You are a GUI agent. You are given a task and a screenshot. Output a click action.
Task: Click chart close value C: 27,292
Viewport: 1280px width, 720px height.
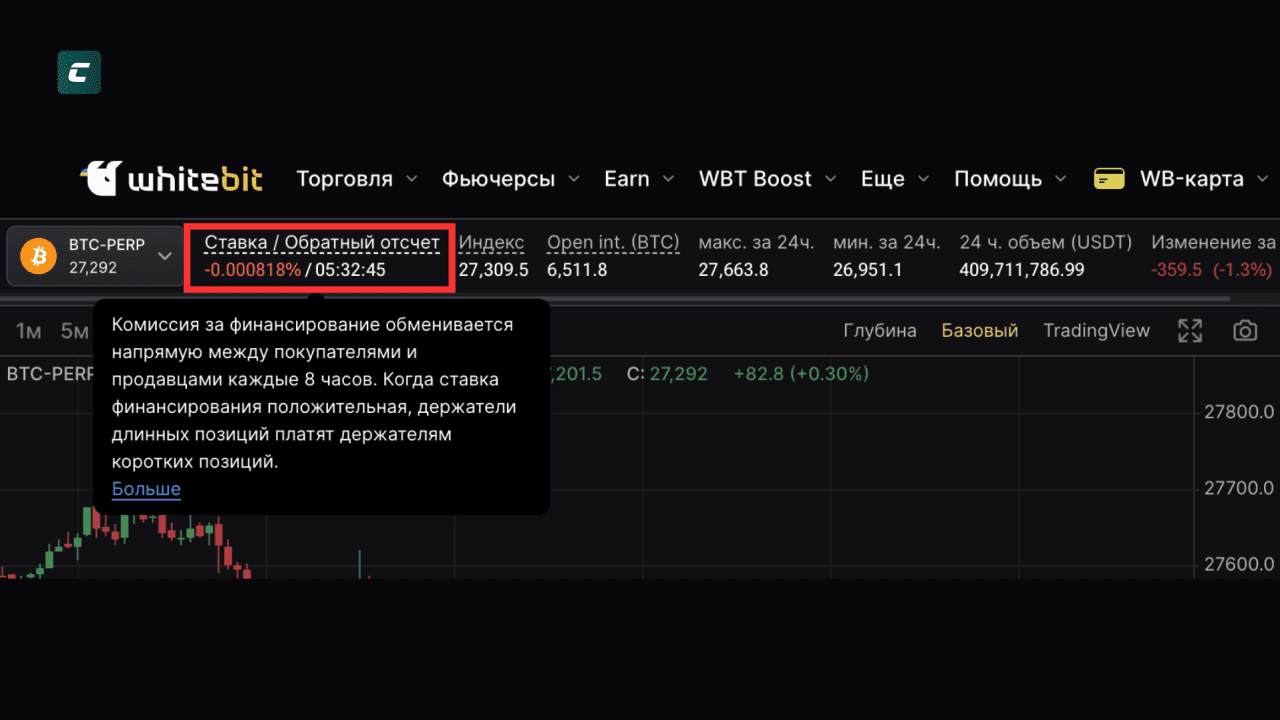(667, 374)
